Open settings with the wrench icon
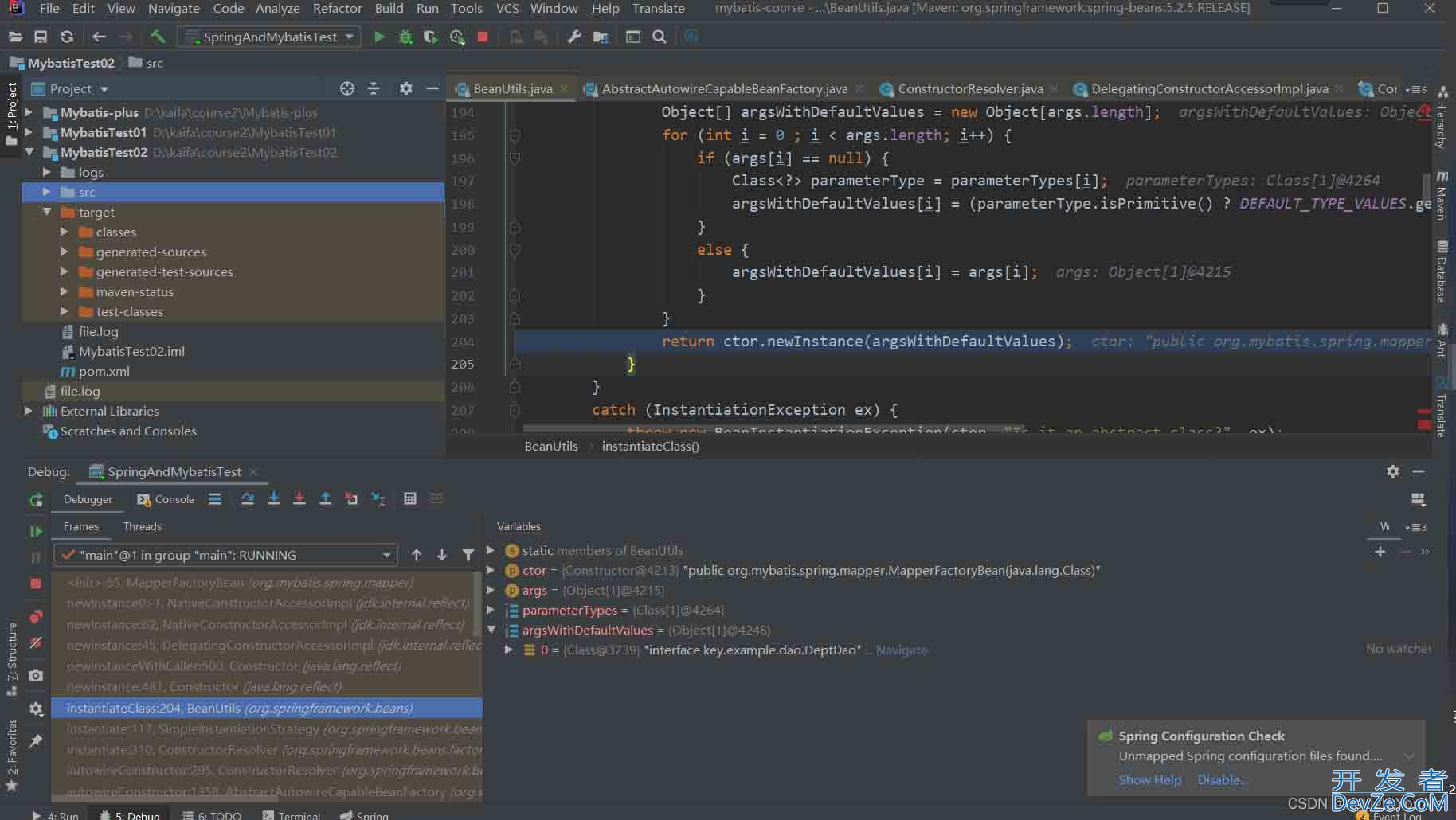 (x=573, y=37)
